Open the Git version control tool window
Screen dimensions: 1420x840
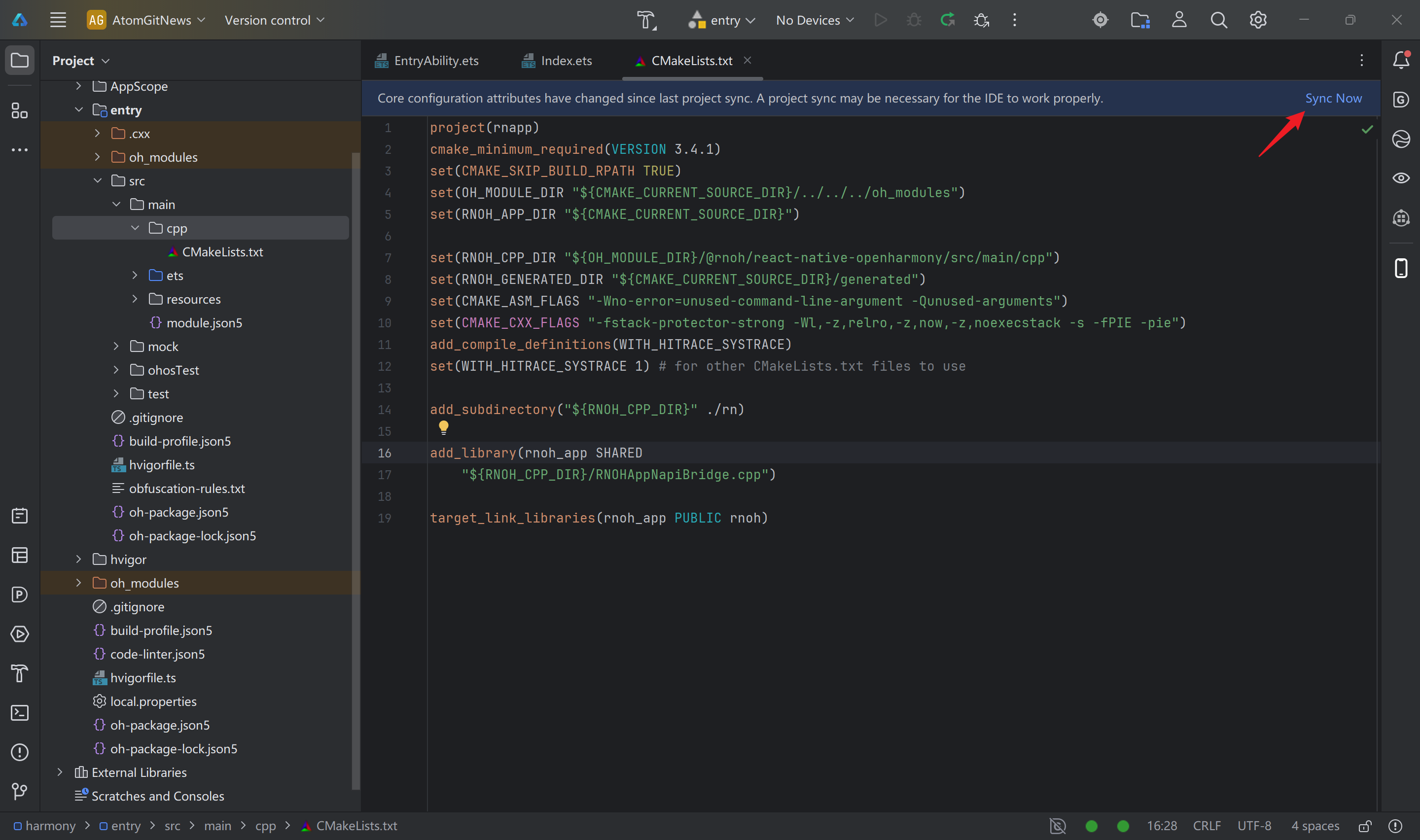point(20,791)
